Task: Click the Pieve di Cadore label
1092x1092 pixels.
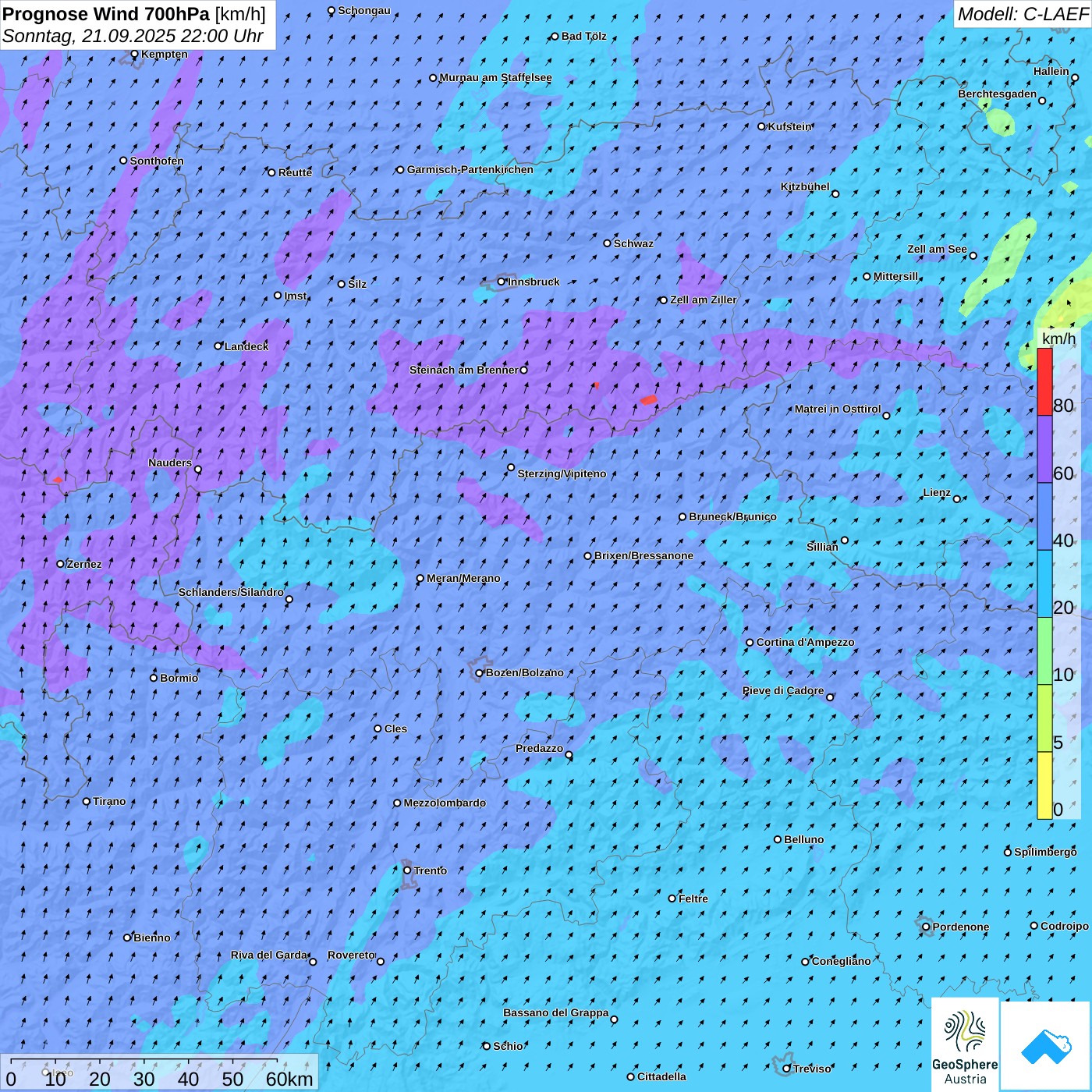Action: tap(783, 690)
